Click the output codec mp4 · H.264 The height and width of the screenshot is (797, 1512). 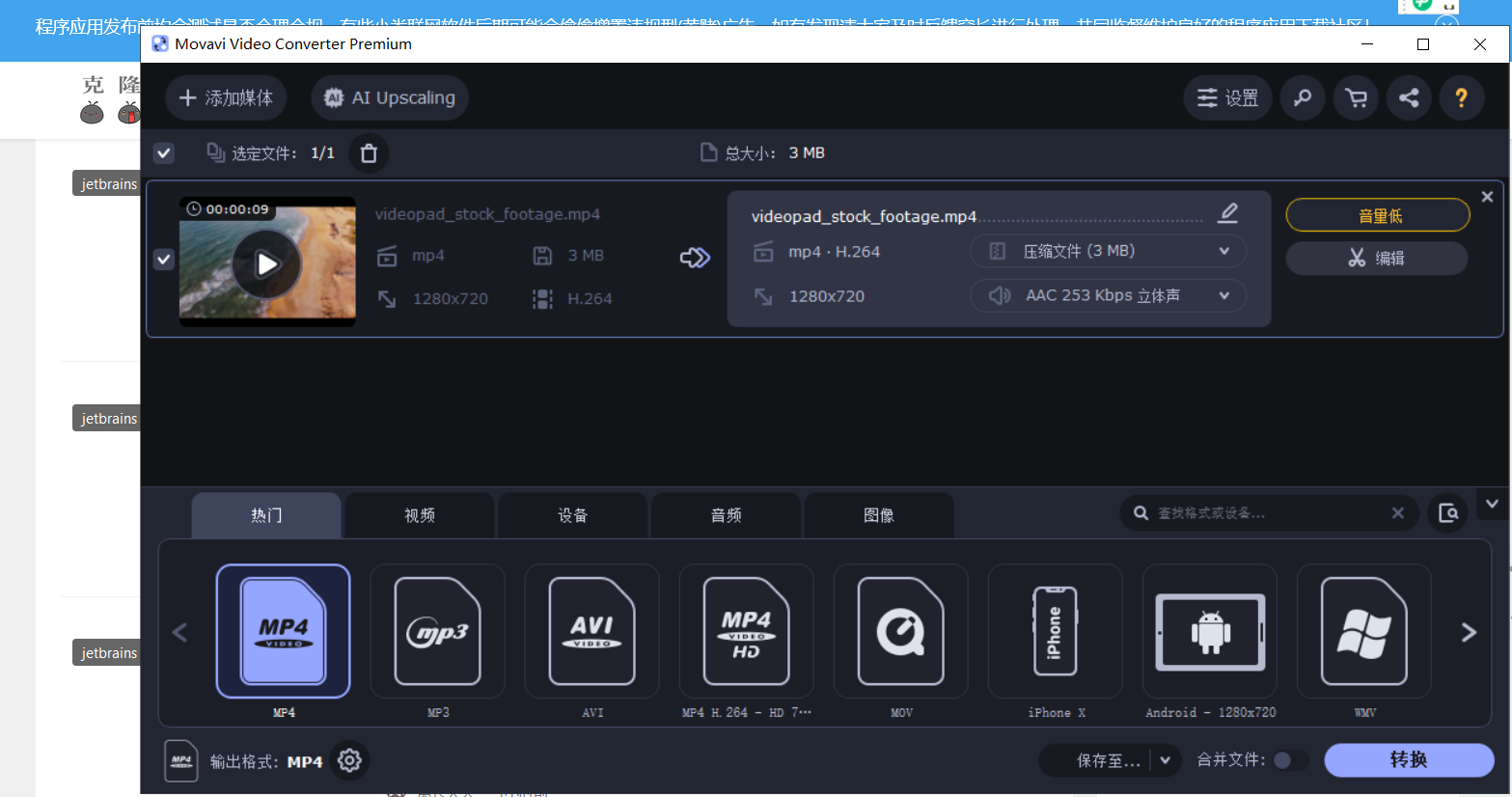tap(834, 252)
